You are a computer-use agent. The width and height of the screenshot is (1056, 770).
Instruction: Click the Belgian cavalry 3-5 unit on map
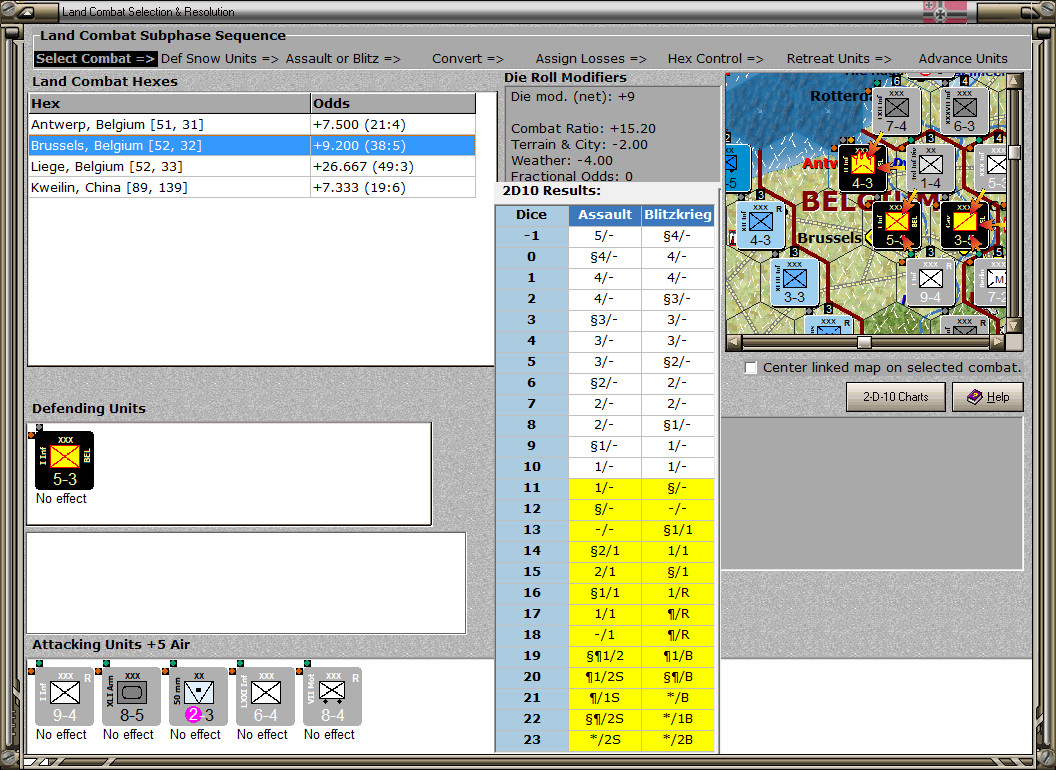(x=964, y=226)
